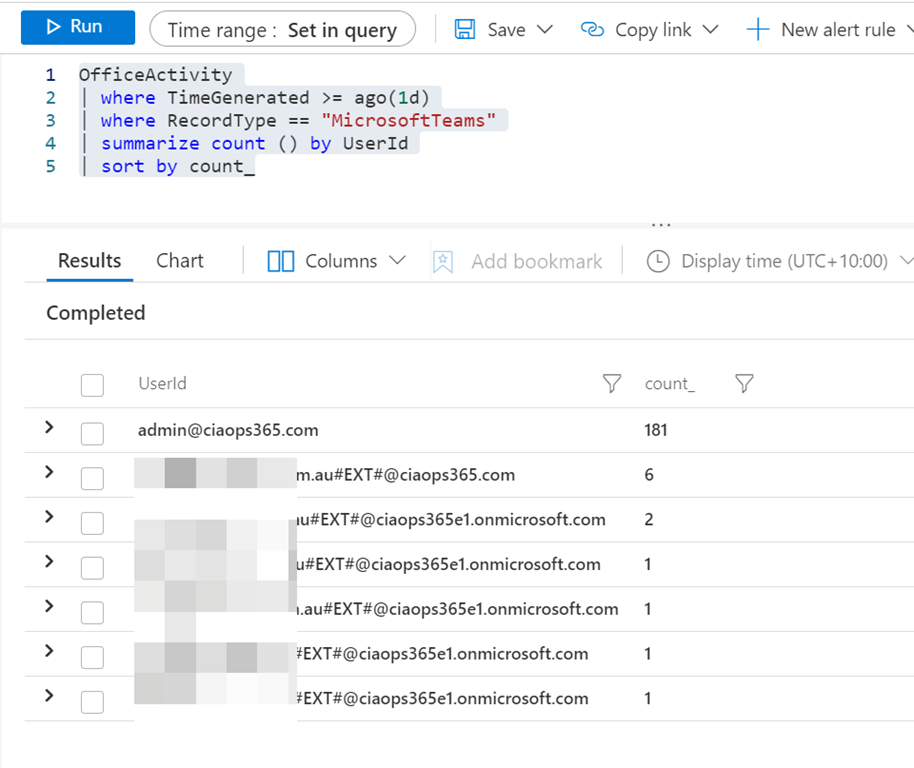Open the Time range selector
914x768 pixels.
coord(282,30)
